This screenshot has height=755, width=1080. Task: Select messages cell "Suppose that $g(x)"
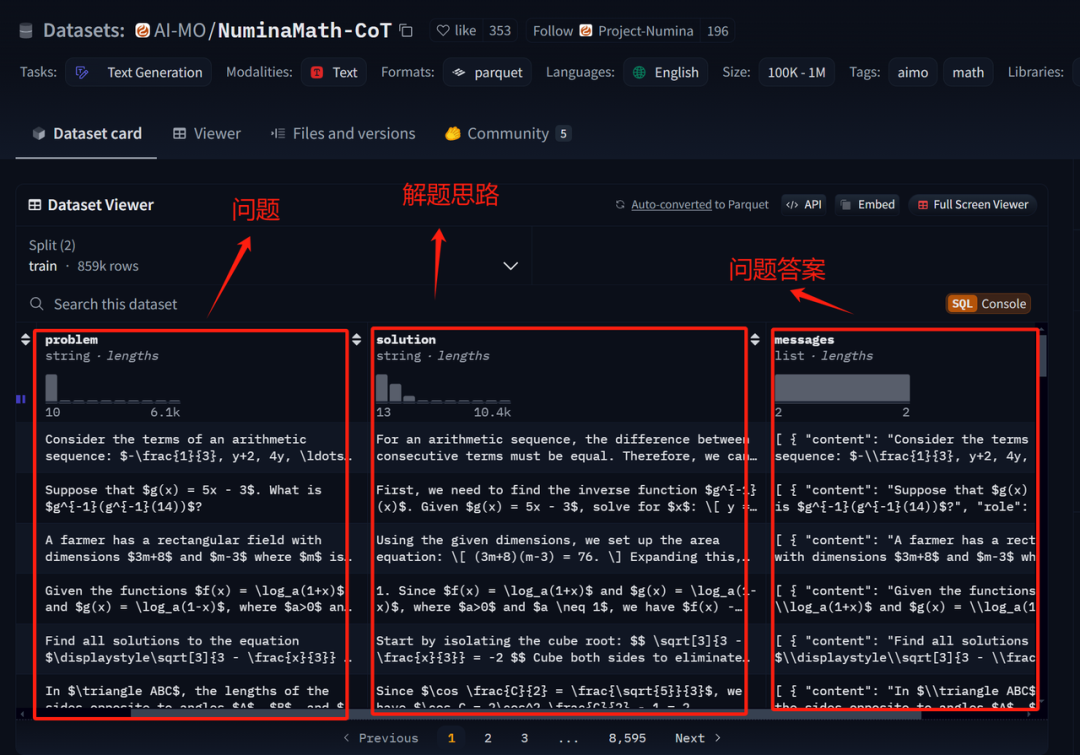coord(904,498)
